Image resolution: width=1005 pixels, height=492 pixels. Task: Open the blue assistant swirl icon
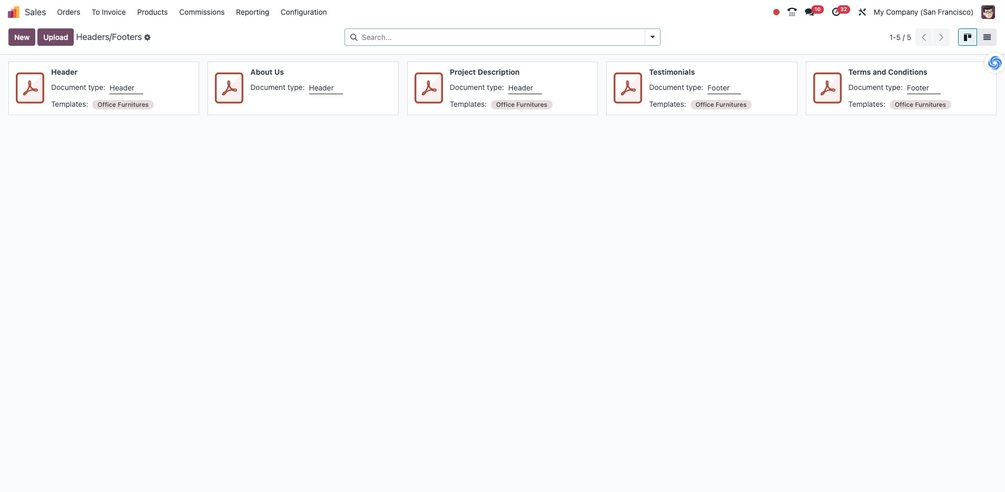coord(995,63)
